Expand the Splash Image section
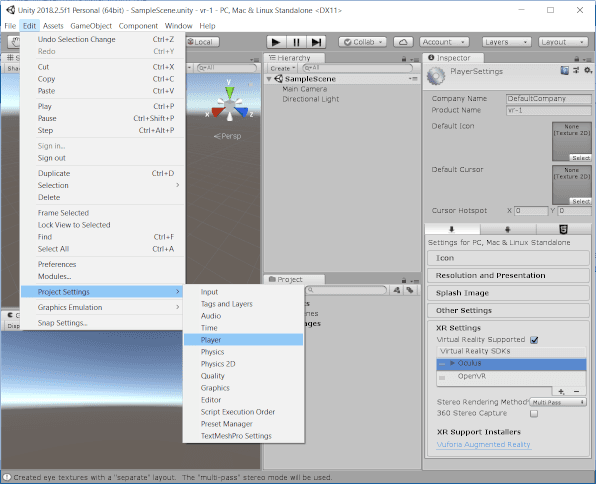 pos(508,293)
